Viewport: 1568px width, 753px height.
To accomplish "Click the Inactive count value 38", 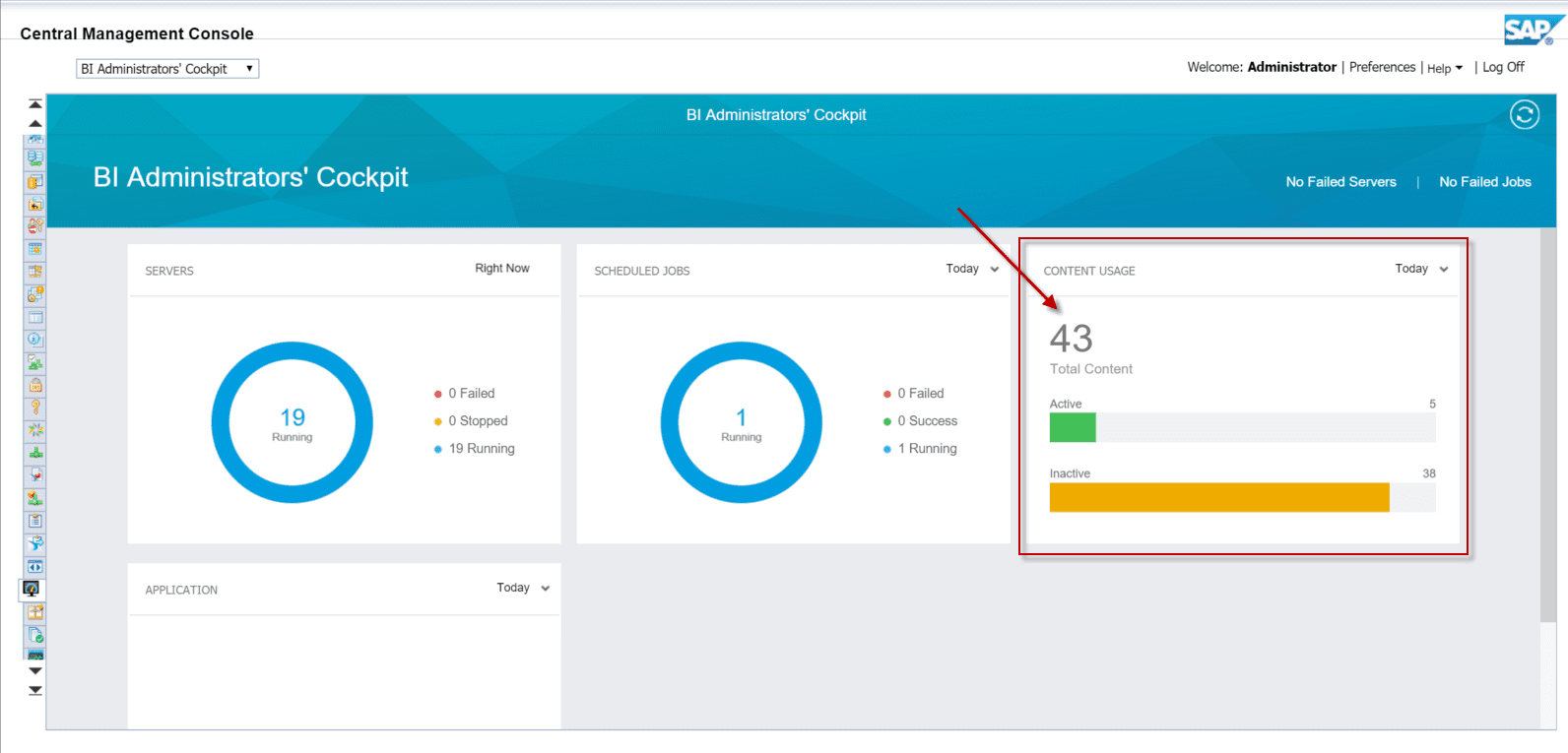I will click(x=1429, y=473).
